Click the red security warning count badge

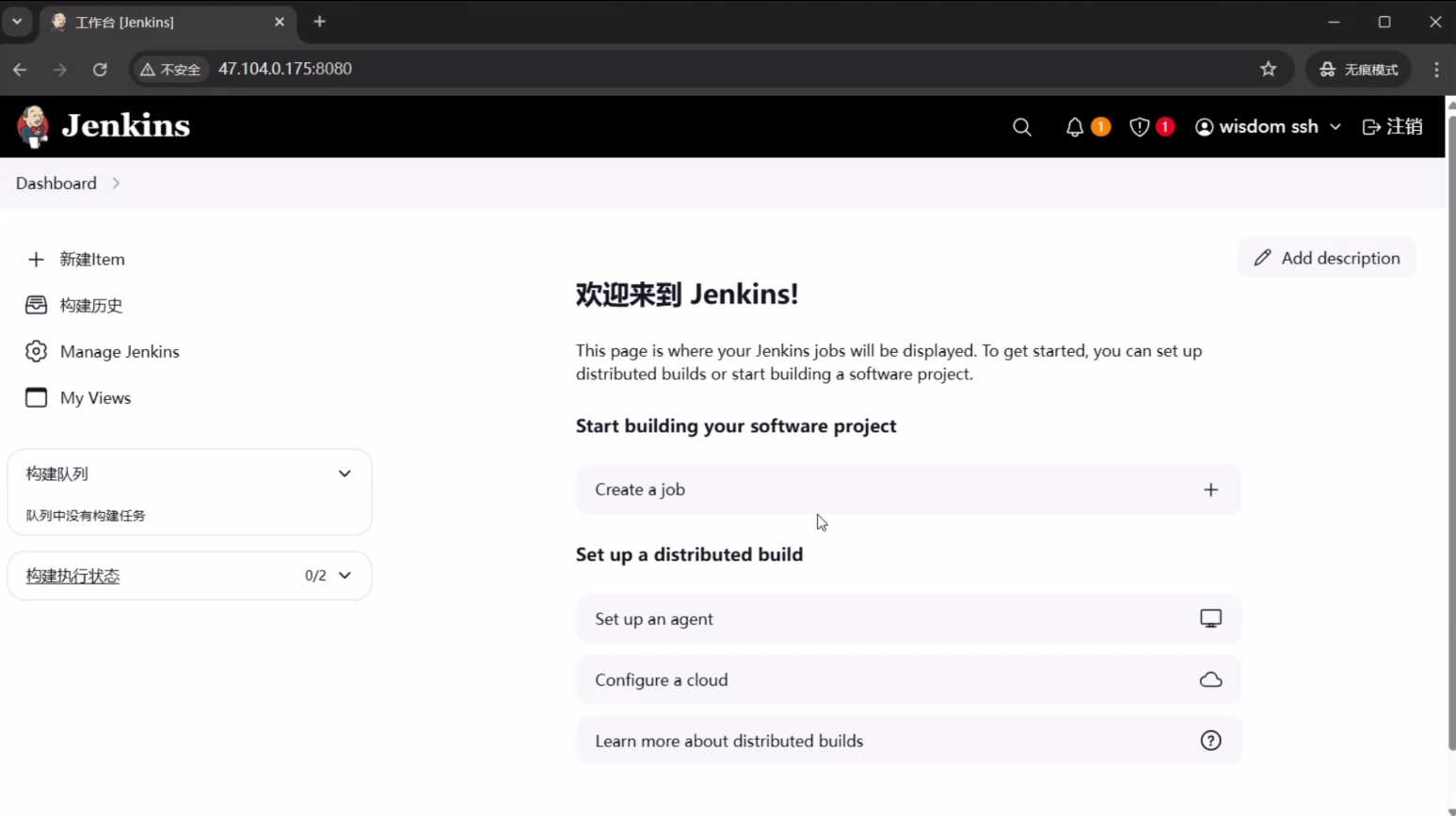tap(1165, 127)
